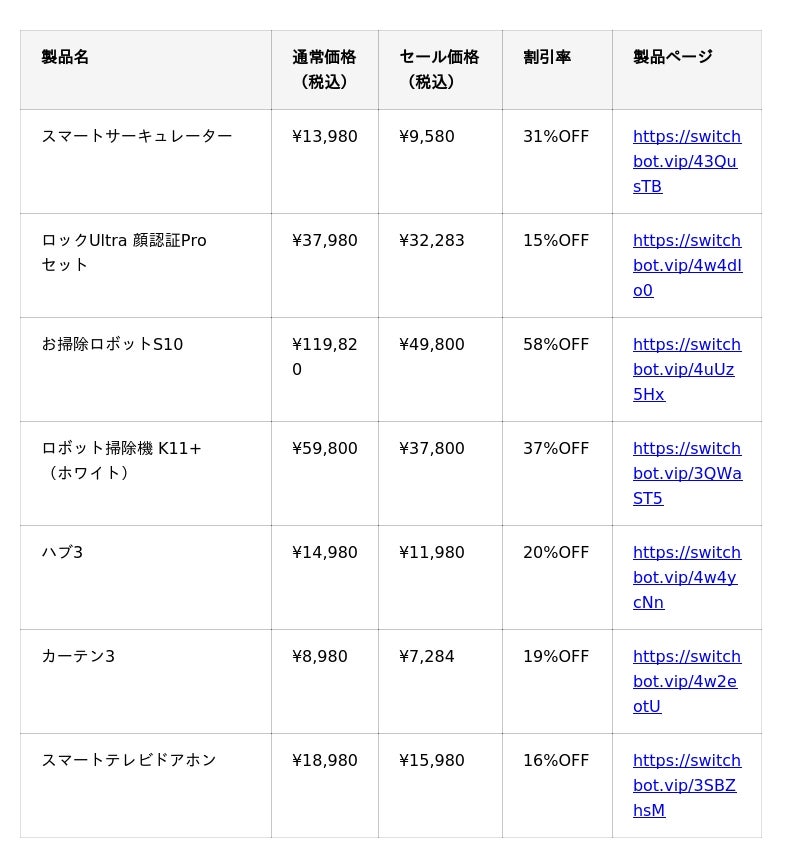Screen dimensions: 800x868
Task: Select the お掃除ロボットS10 name cell
Action: [146, 370]
